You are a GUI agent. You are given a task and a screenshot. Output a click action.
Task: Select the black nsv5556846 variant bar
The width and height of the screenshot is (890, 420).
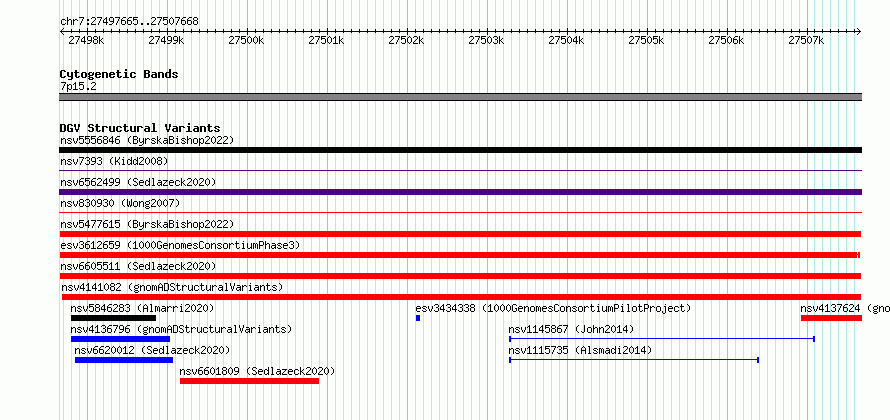click(460, 150)
